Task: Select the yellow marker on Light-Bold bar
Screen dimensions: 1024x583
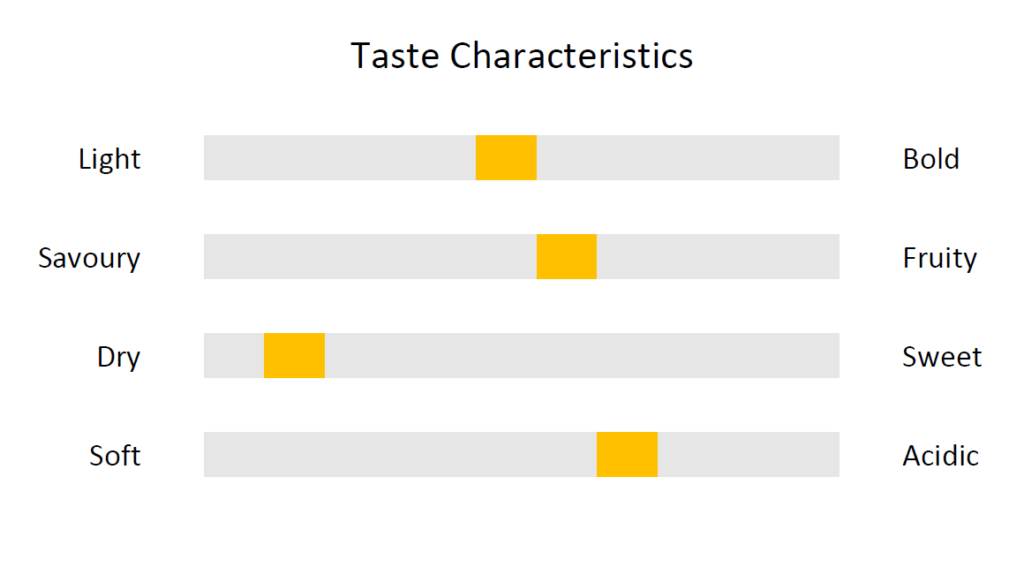Action: pyautogui.click(x=506, y=157)
